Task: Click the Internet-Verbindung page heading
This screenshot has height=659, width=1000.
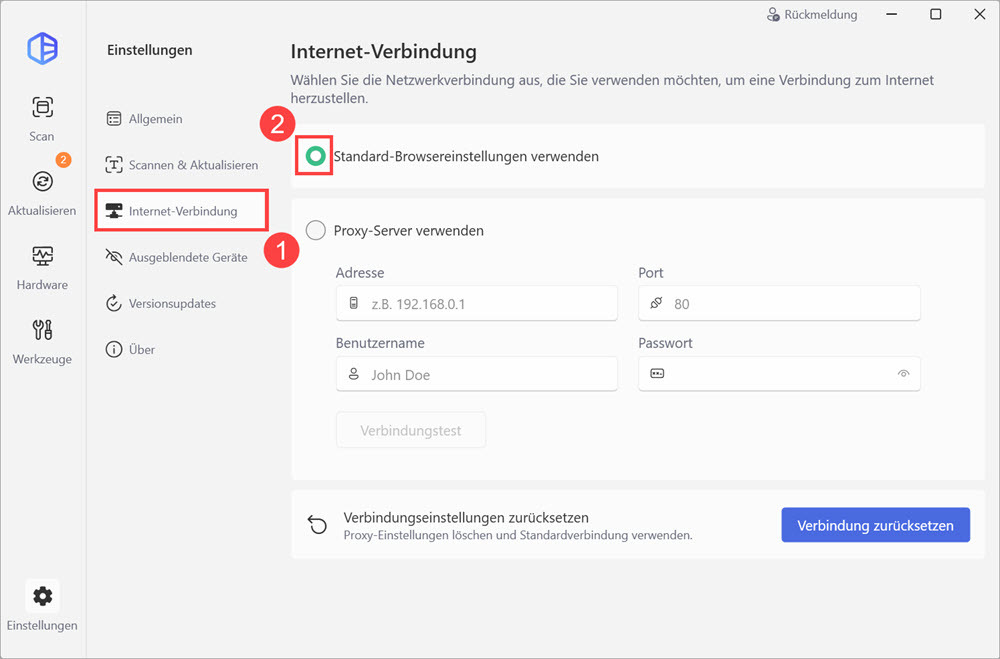Action: click(x=384, y=52)
